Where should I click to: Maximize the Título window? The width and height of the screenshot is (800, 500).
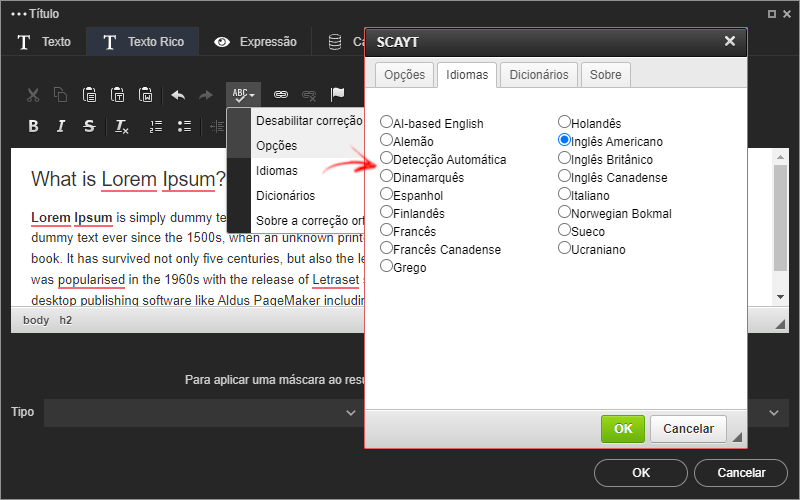coord(772,14)
